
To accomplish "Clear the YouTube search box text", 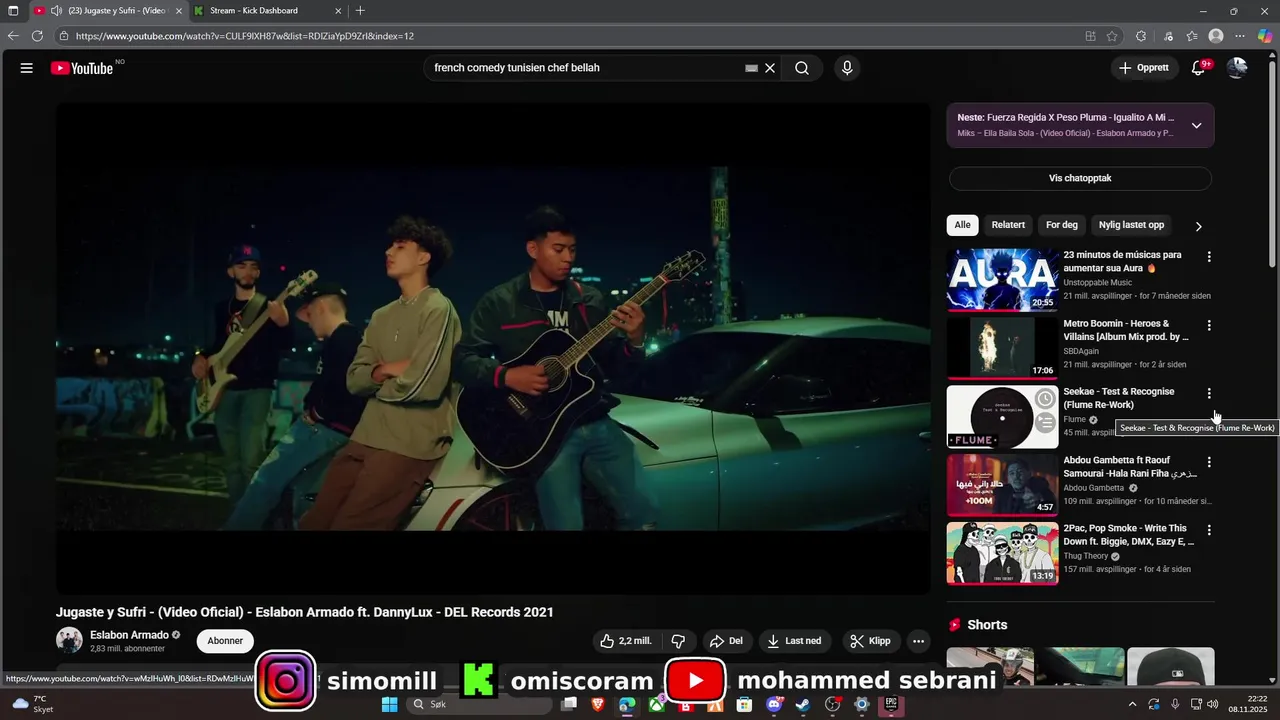I will (770, 68).
